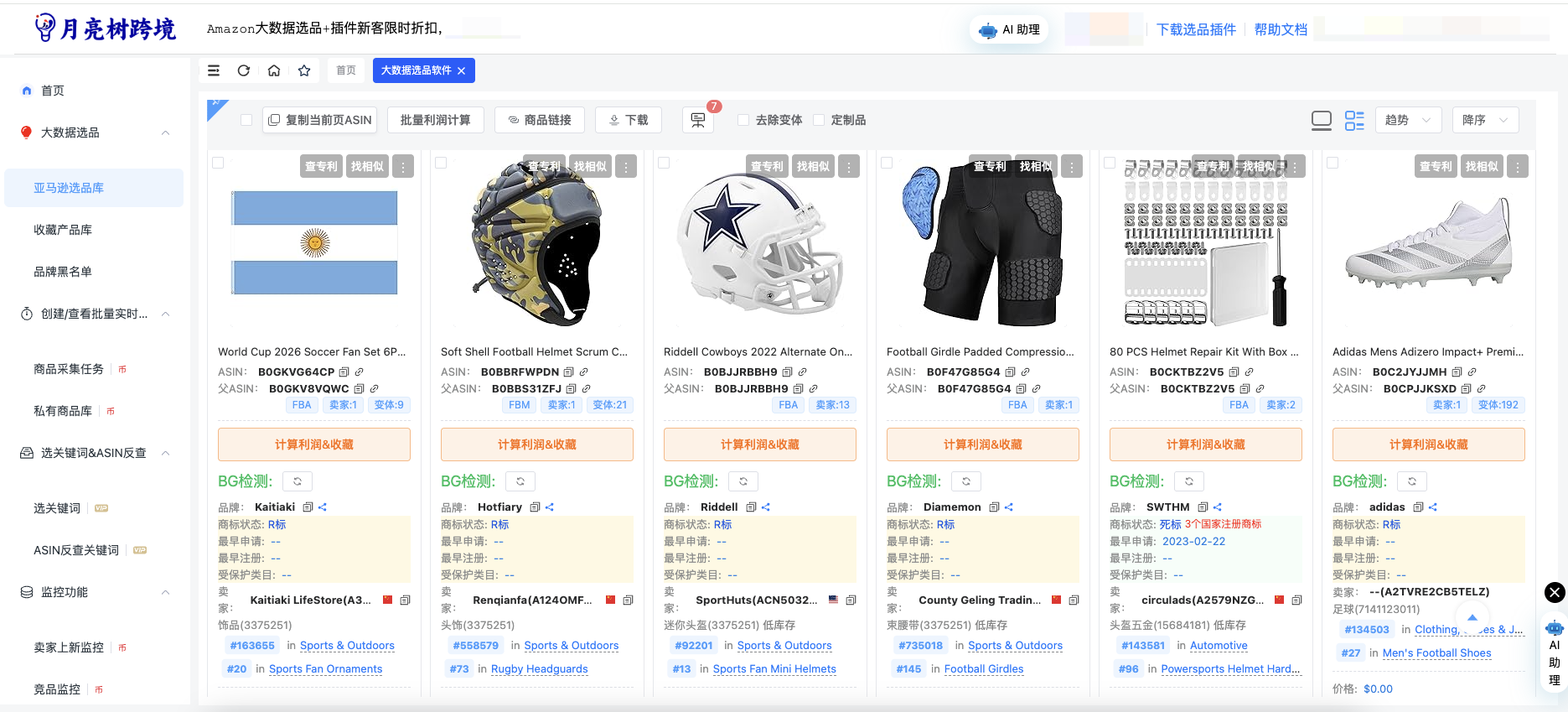Enable the 定制品 checkbox
This screenshot has width=1568, height=712.
pos(819,120)
